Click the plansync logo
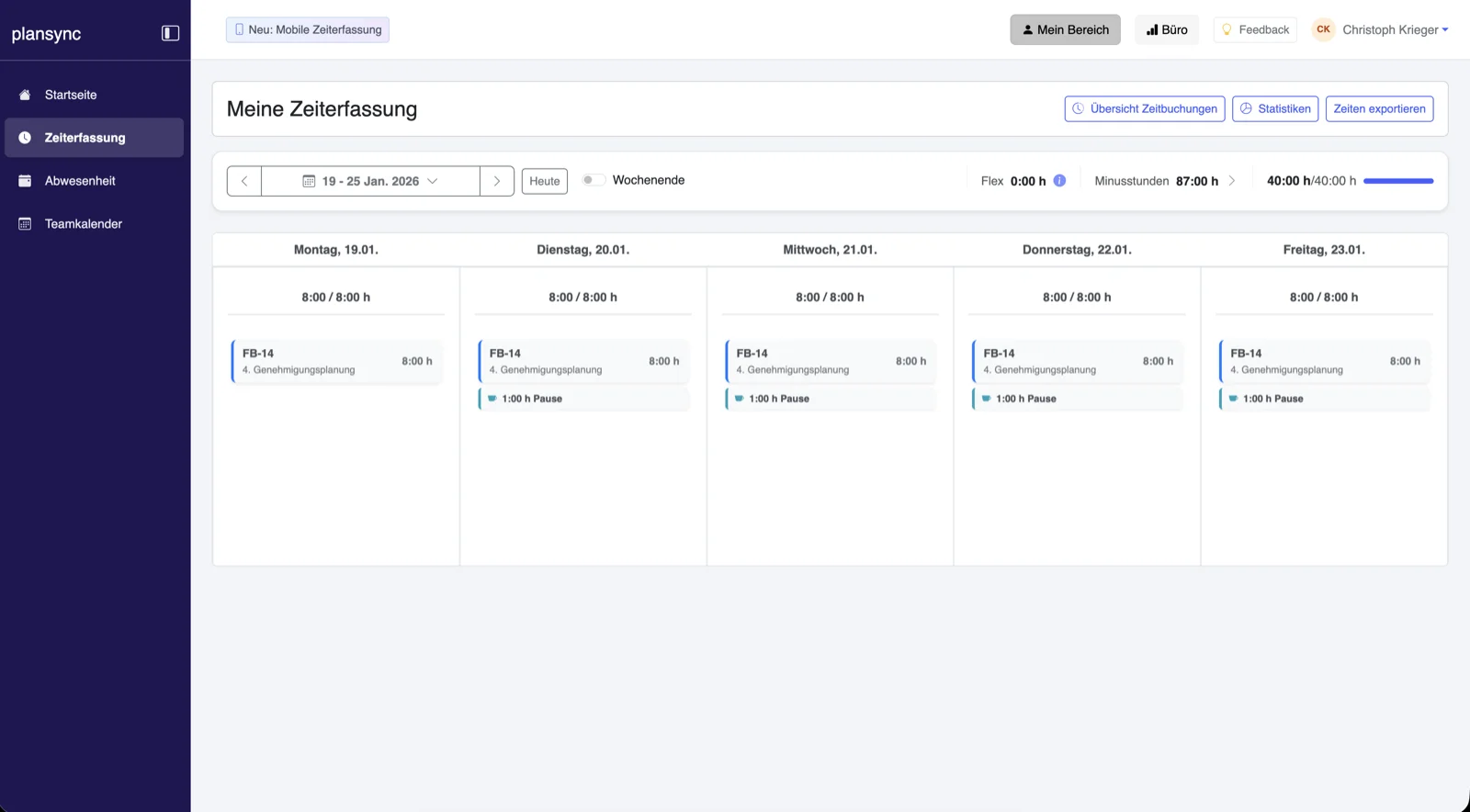The width and height of the screenshot is (1470, 812). 47,34
